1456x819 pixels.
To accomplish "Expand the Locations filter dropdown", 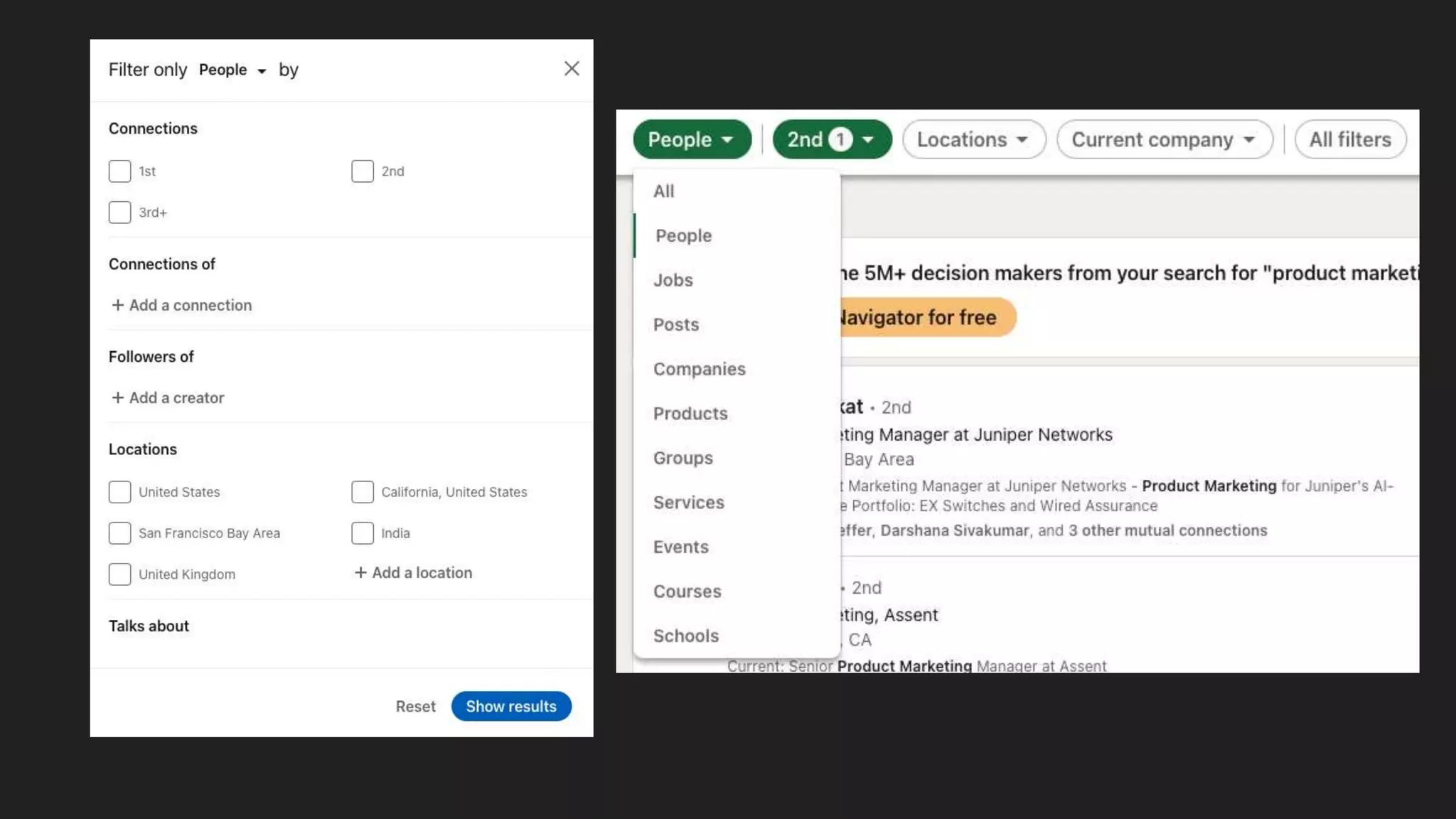I will [x=973, y=139].
